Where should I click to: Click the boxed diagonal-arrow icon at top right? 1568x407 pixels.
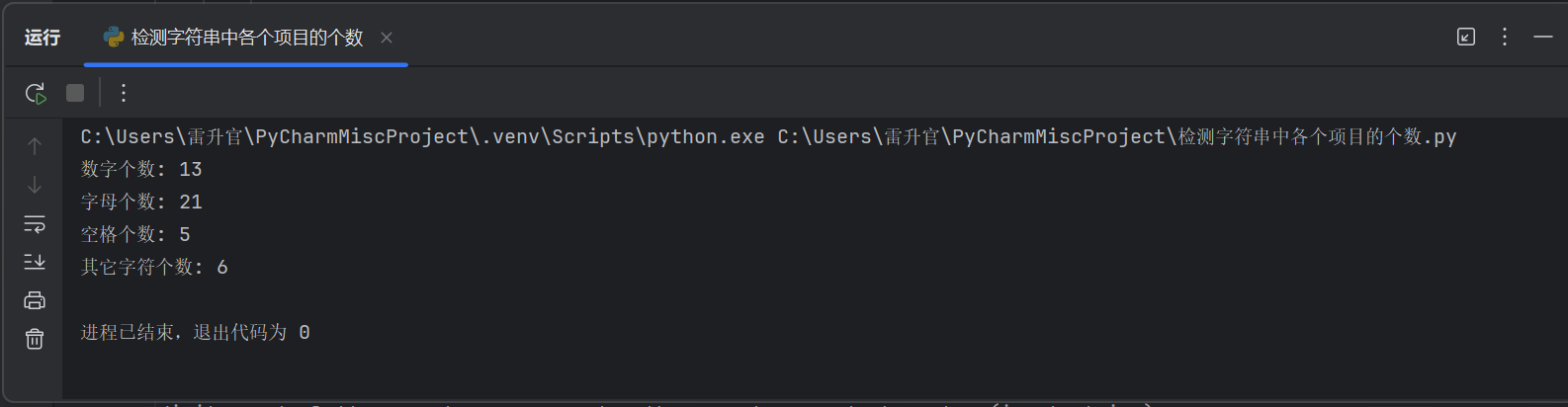click(1466, 37)
